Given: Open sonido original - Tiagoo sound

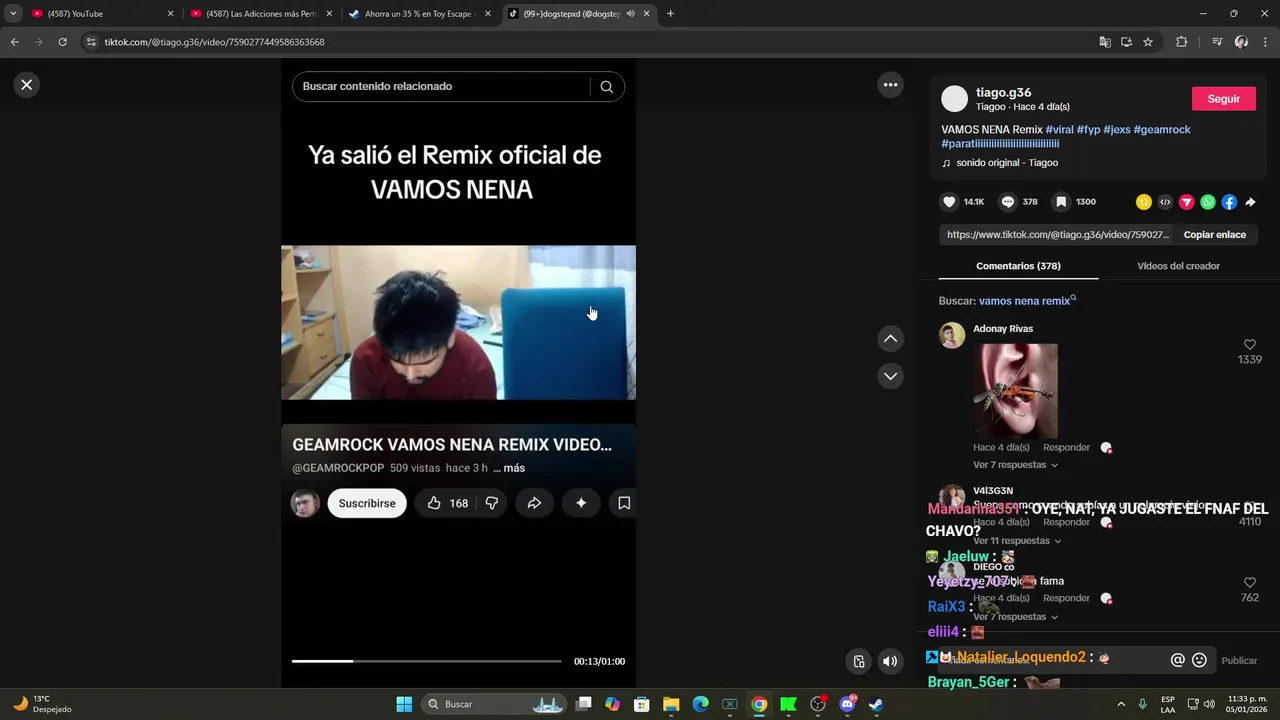Looking at the screenshot, I should (1007, 163).
